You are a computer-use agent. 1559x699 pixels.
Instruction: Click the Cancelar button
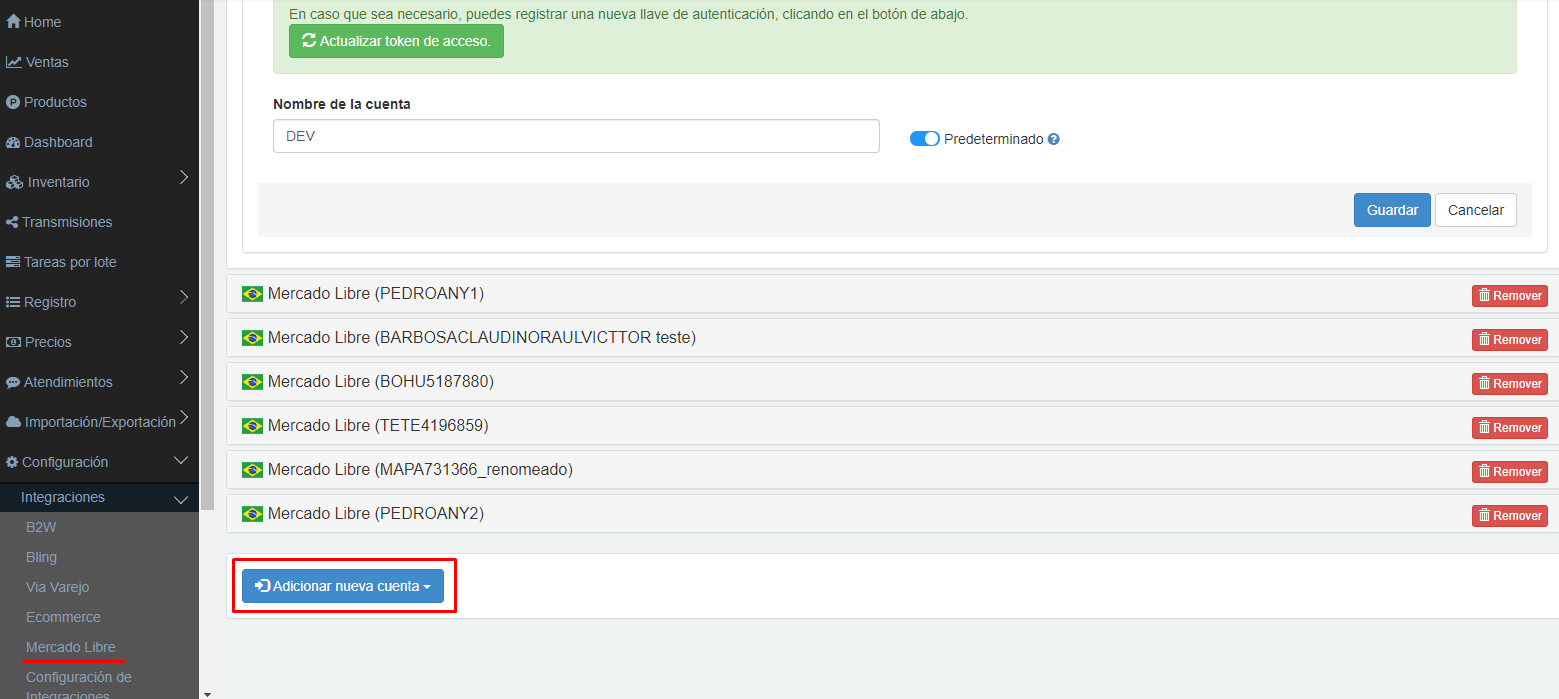pos(1476,210)
